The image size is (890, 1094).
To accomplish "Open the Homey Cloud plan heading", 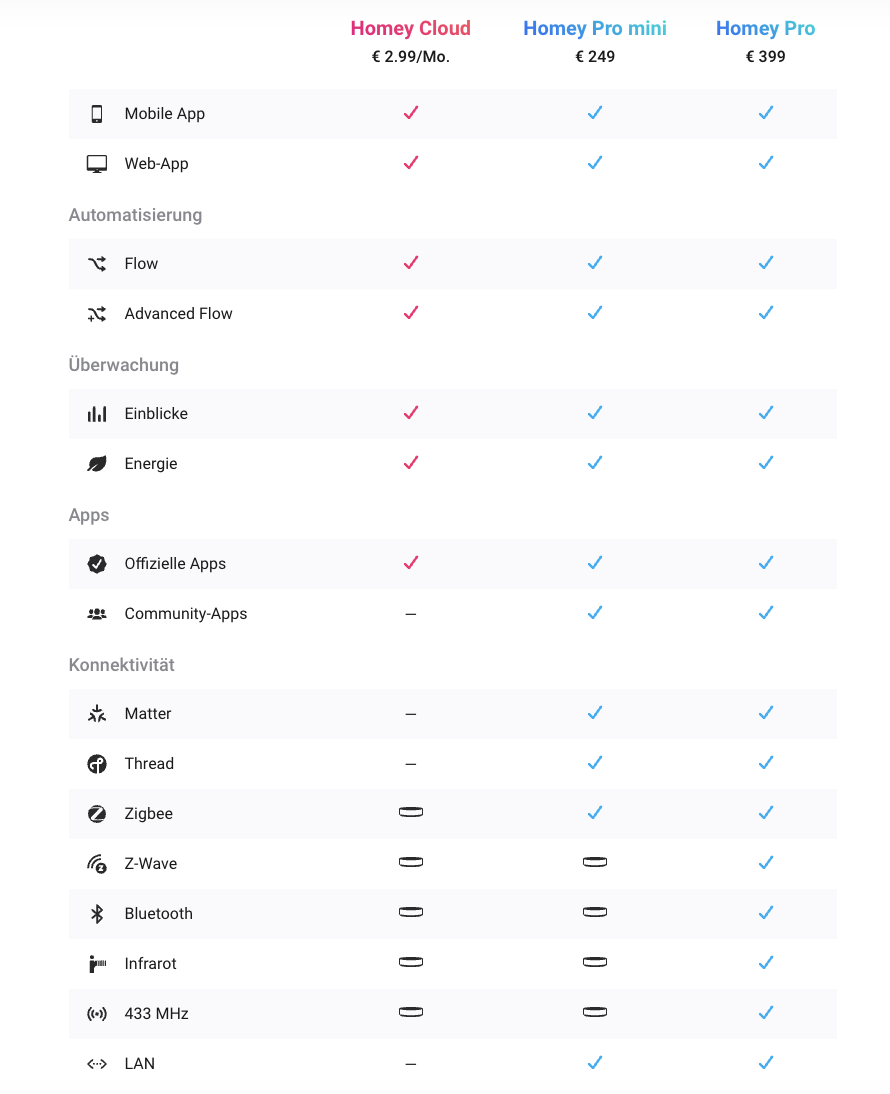I will tap(410, 29).
